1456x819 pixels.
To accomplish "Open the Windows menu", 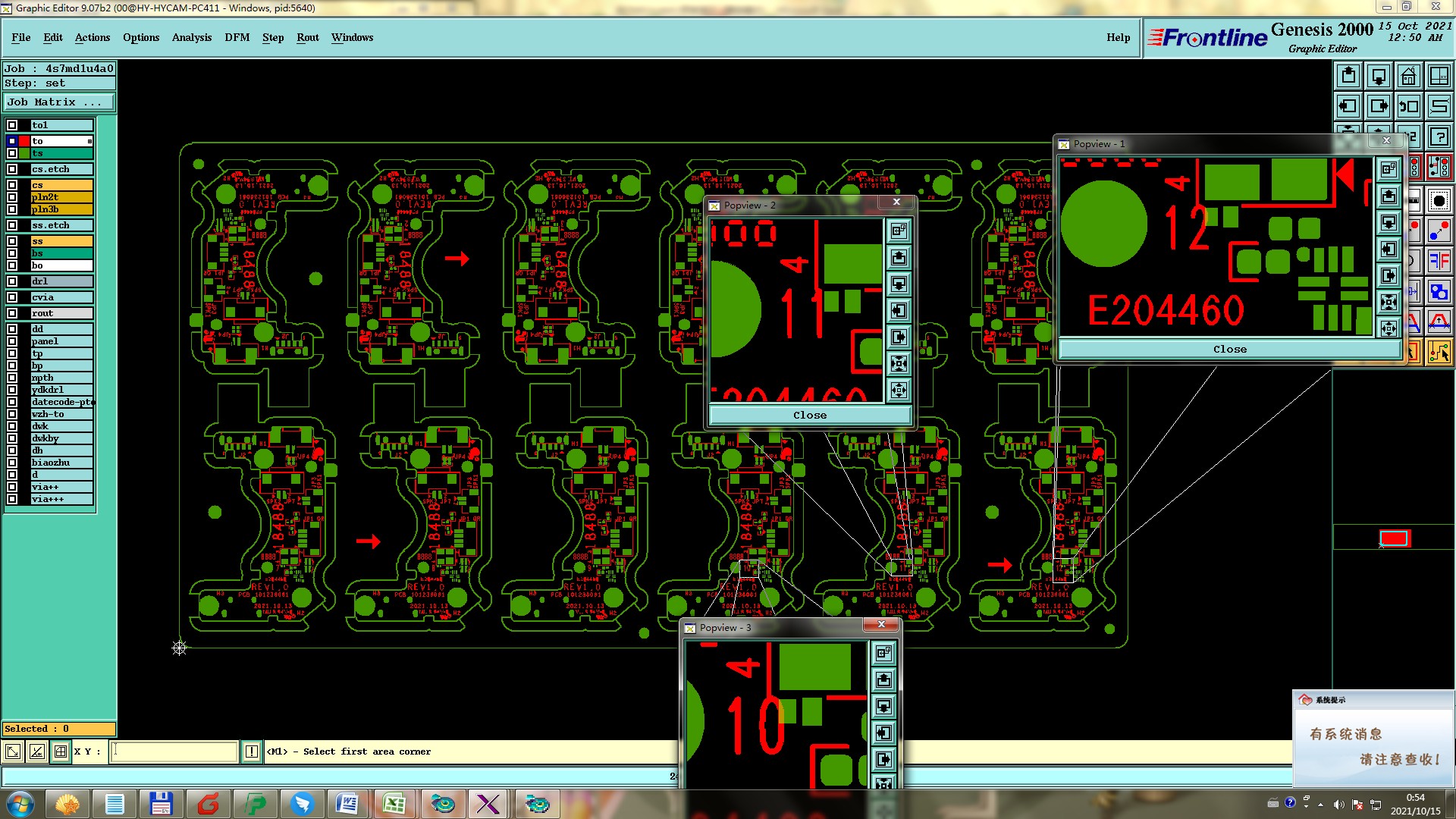I will coord(352,37).
